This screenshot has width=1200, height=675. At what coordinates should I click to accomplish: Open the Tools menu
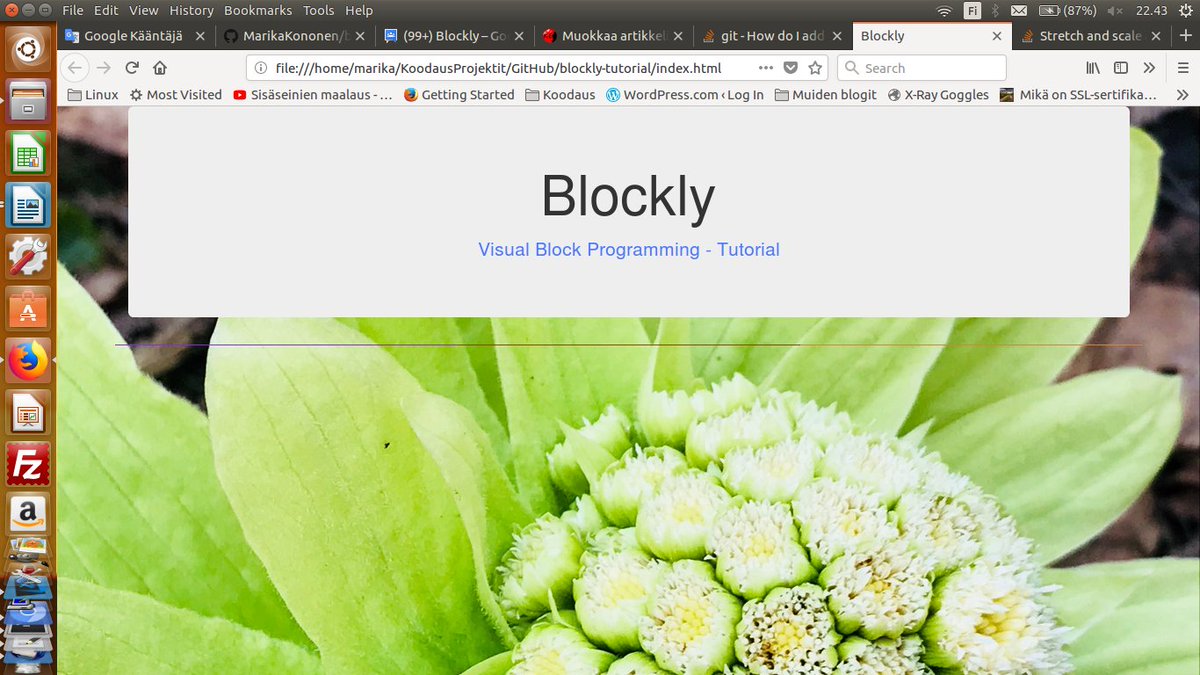(318, 10)
